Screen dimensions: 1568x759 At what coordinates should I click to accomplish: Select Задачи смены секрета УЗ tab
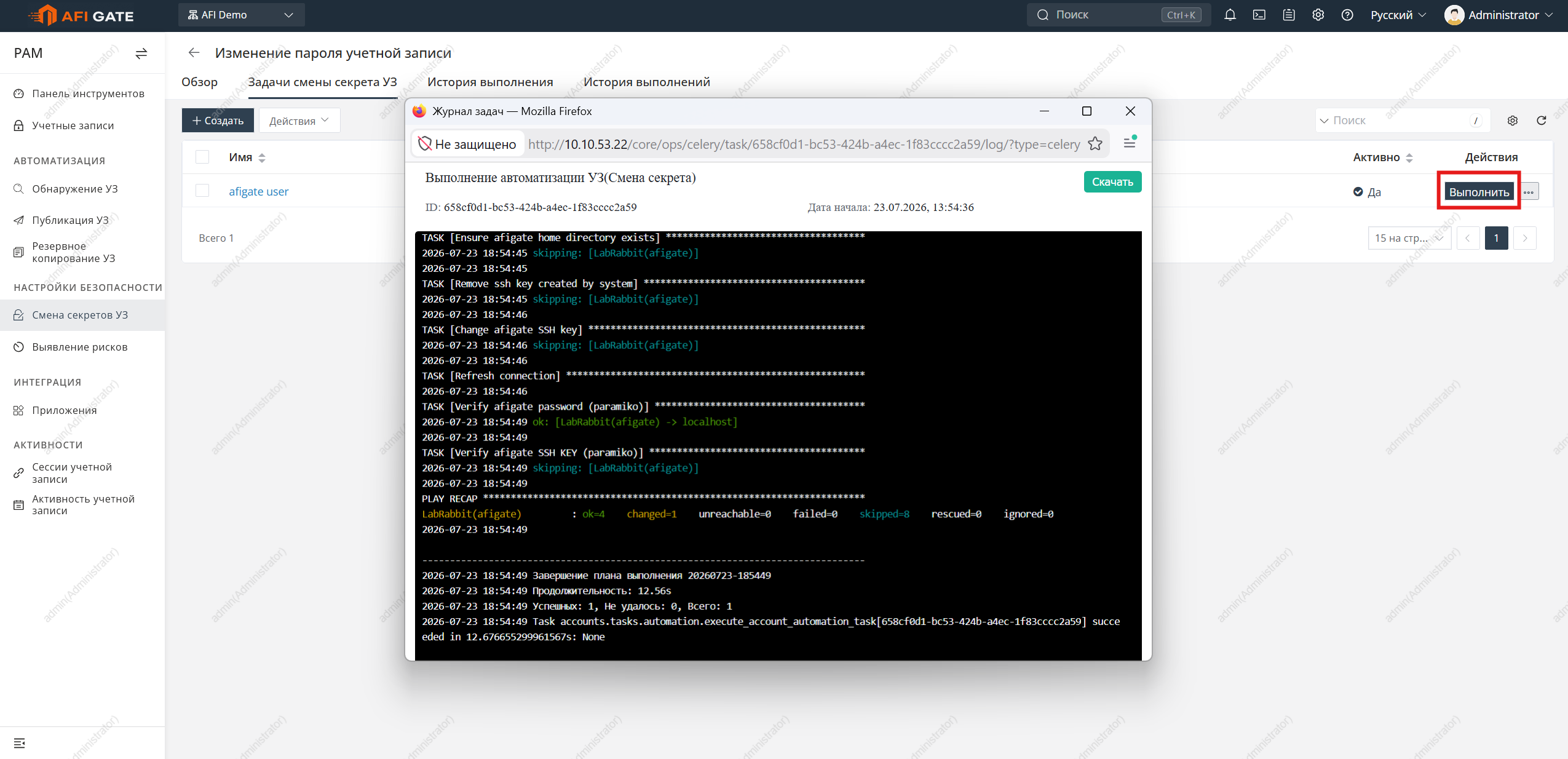[322, 82]
